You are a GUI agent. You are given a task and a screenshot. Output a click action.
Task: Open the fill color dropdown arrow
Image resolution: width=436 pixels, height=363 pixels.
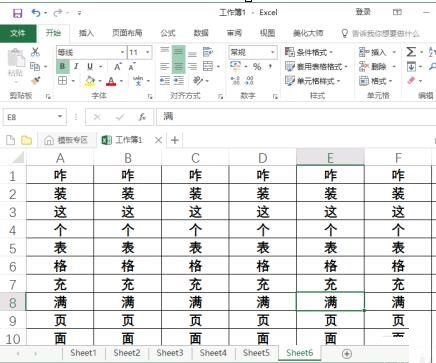100,81
